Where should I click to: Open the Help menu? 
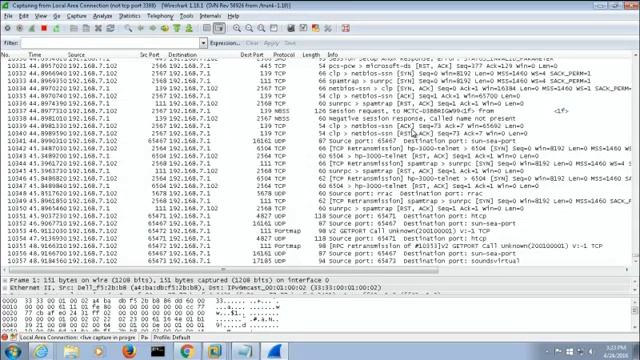233,16
